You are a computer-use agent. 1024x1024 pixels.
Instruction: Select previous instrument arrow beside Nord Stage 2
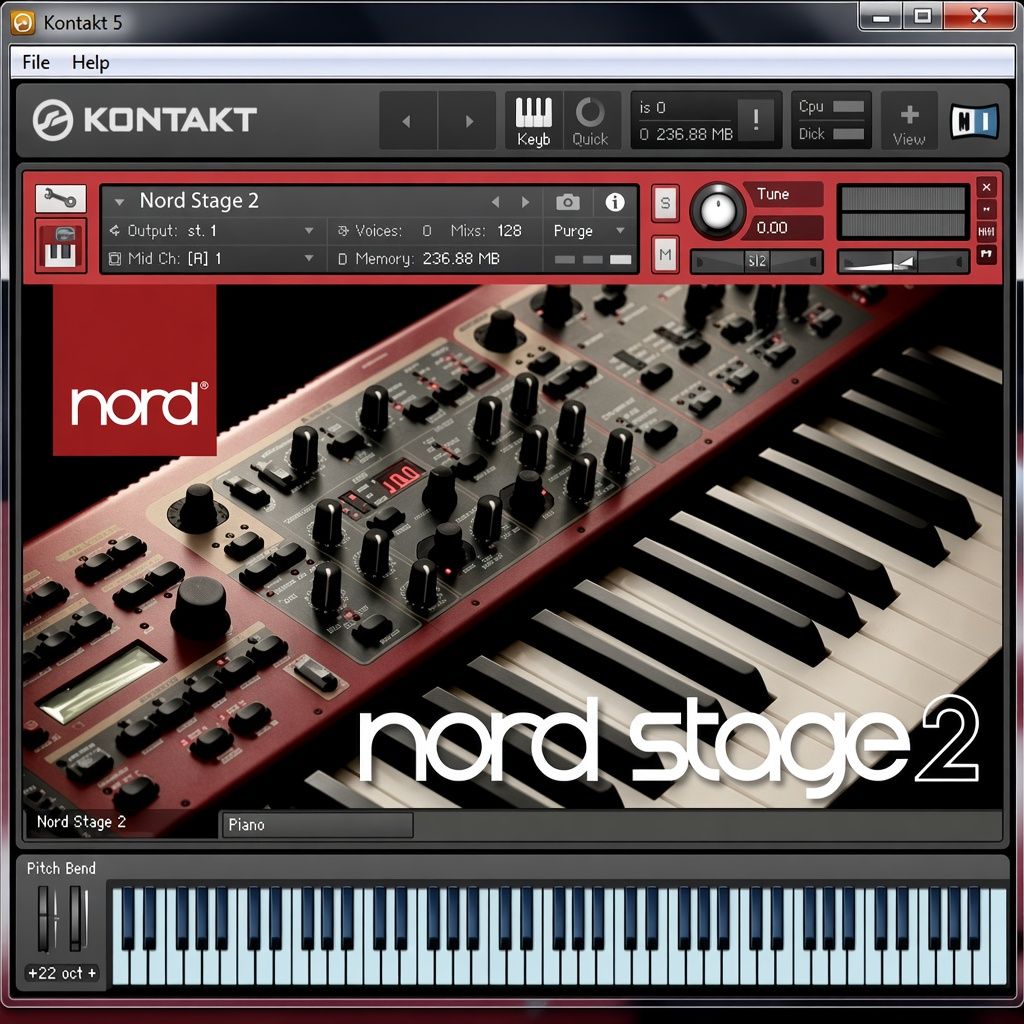[x=496, y=202]
